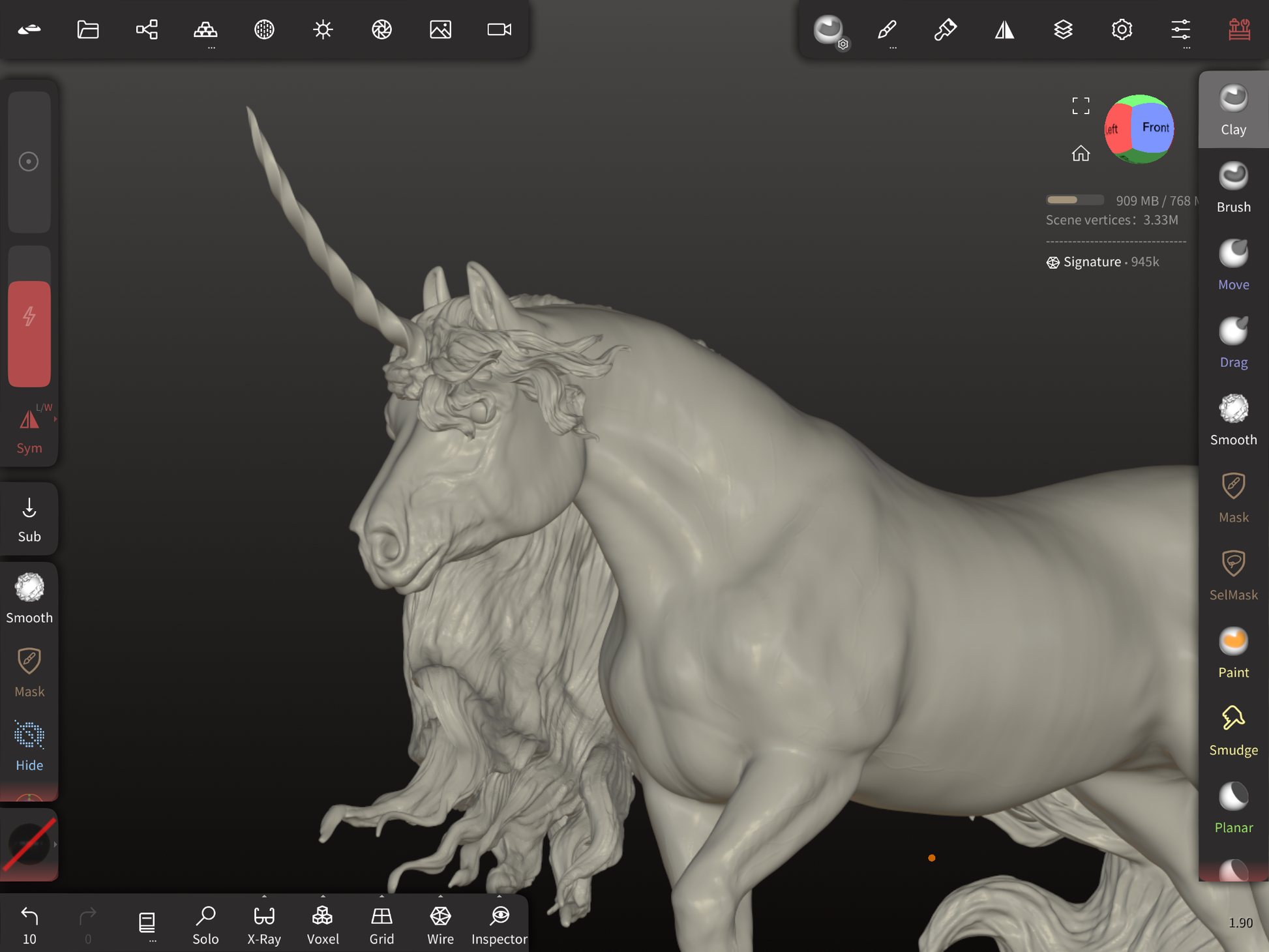Toggle Sym symmetry on left panel

(29, 430)
